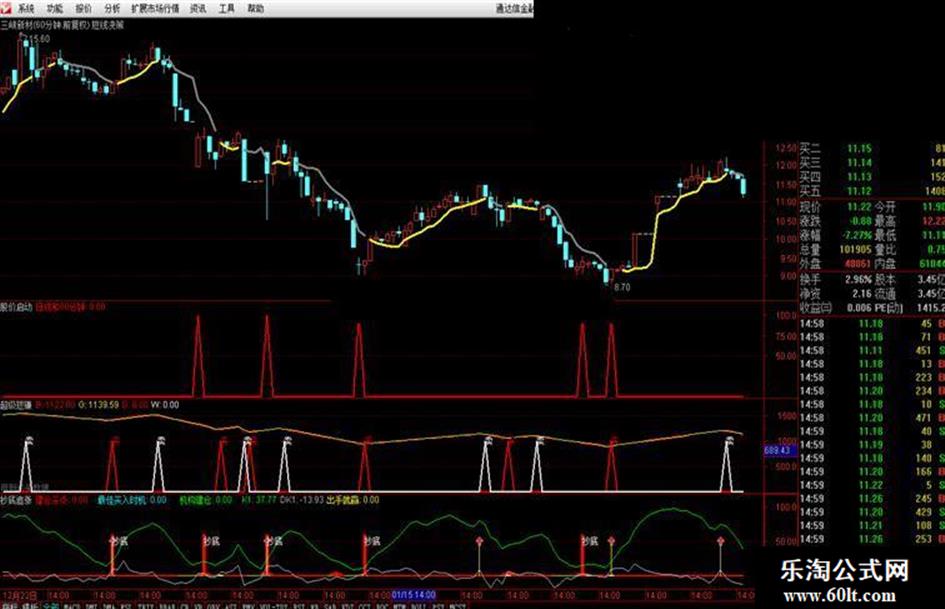Click the 收益 value 0.086
Screen dimensions: 945x609
[859, 308]
